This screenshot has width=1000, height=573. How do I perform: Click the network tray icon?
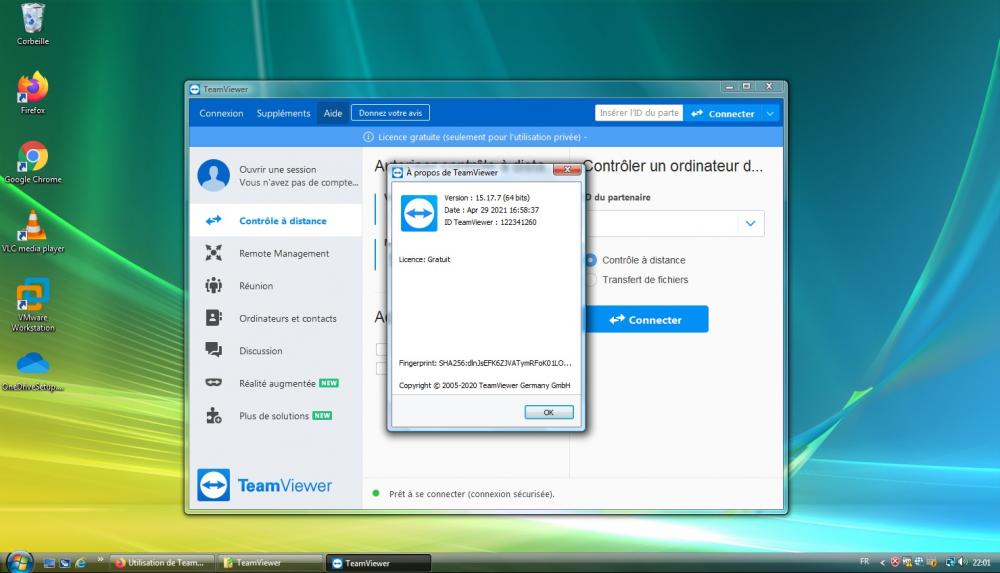[x=950, y=562]
